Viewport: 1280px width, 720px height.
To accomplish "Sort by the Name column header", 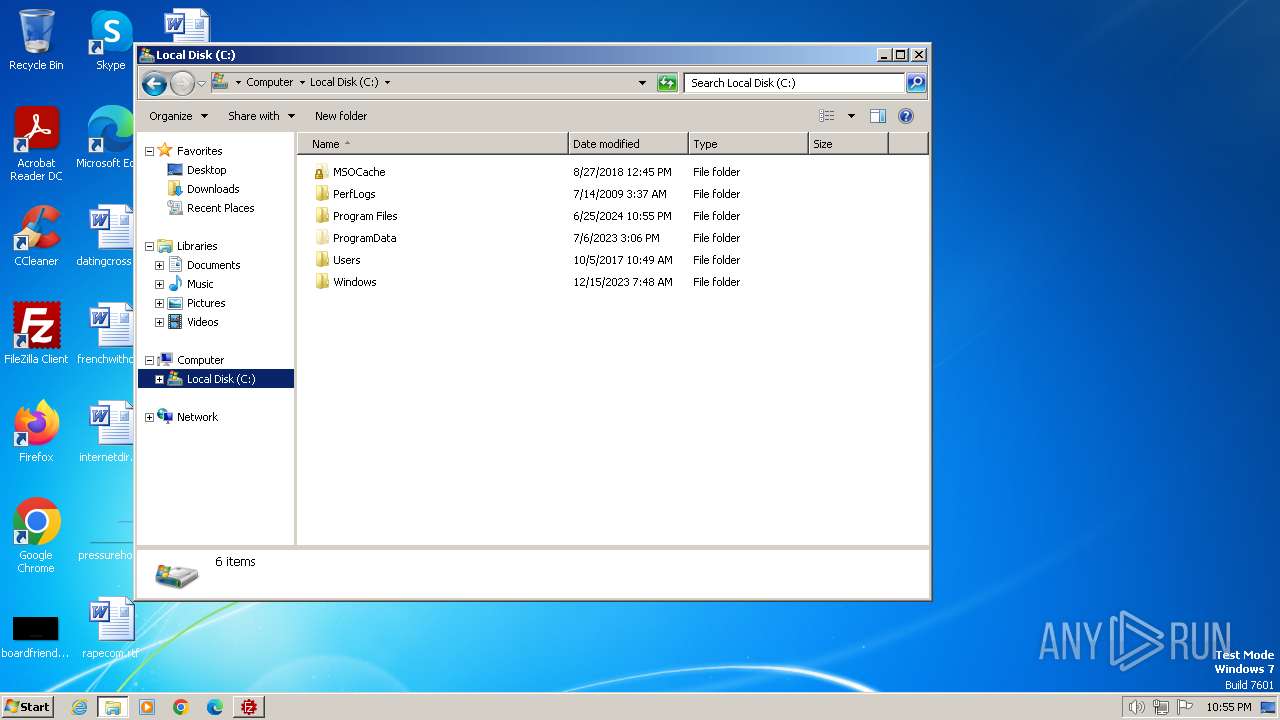I will 433,144.
